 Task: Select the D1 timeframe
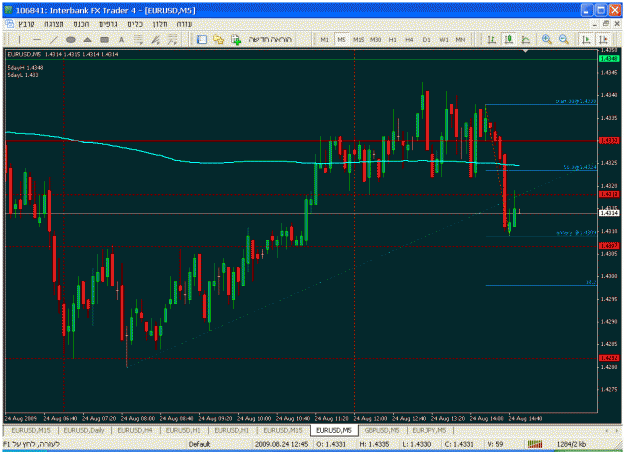pos(426,39)
